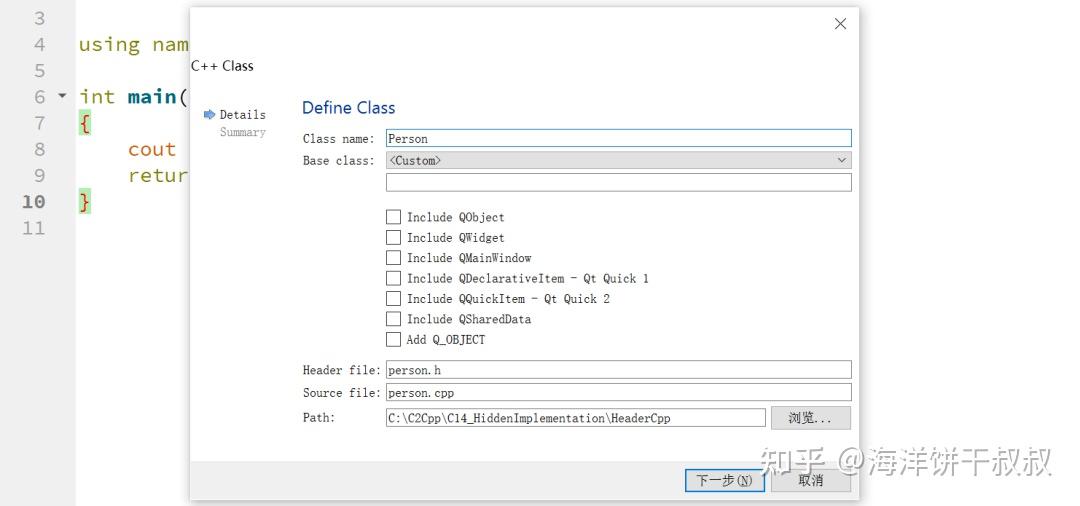This screenshot has width=1080, height=506.
Task: Click the Header file field
Action: pos(618,370)
